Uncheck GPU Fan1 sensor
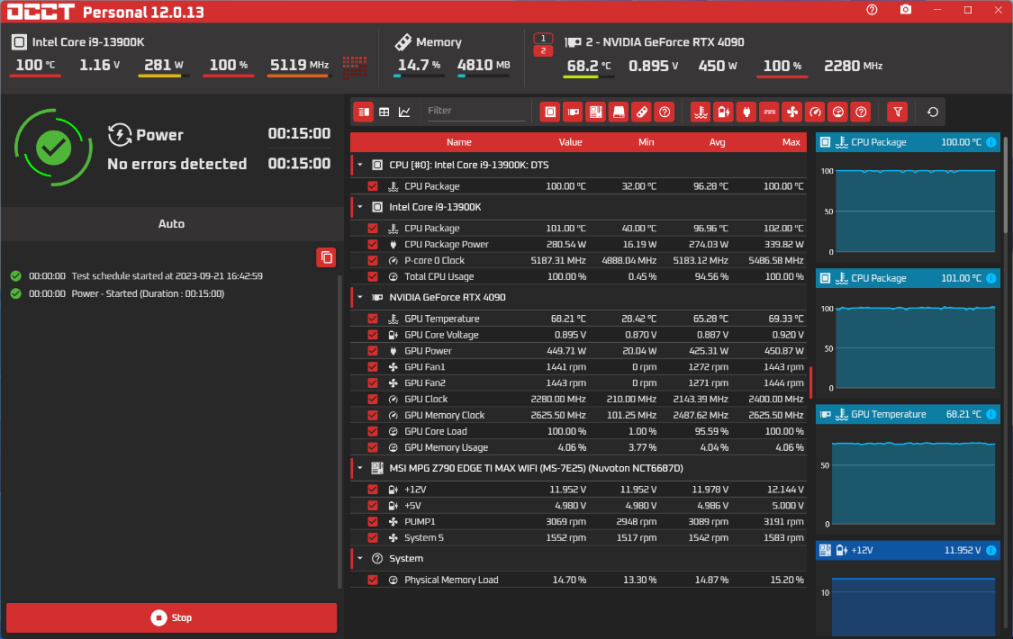The height and width of the screenshot is (639, 1013). tap(373, 367)
